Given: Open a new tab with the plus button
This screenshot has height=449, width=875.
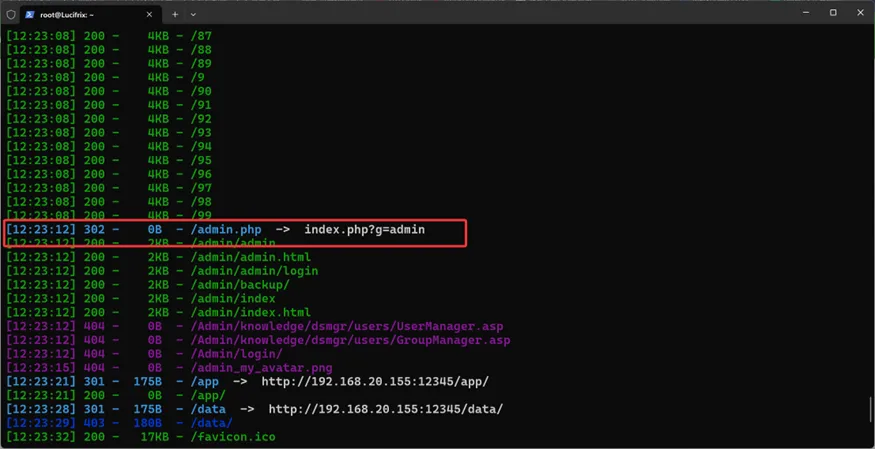Looking at the screenshot, I should pyautogui.click(x=175, y=14).
